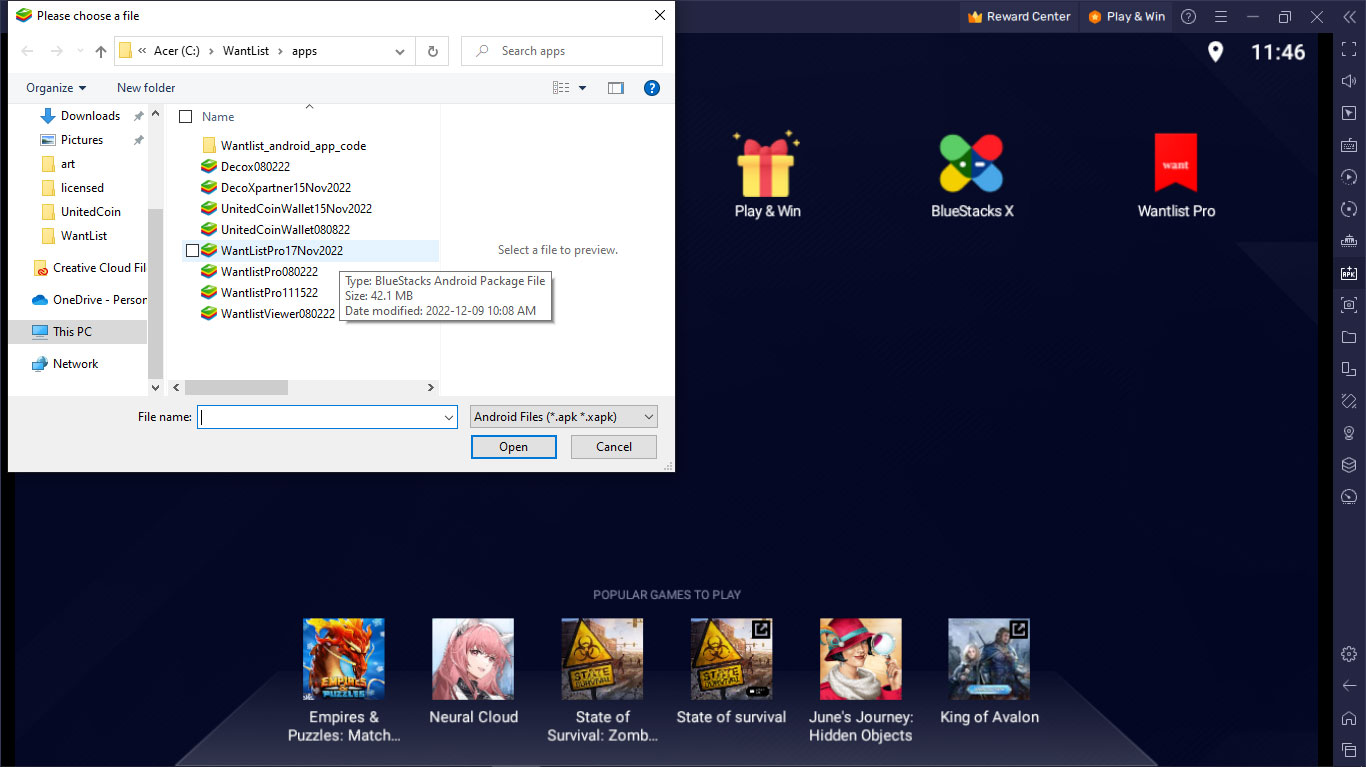Toggle eco mode speedometer icon
Image resolution: width=1366 pixels, height=767 pixels.
pos(1349,497)
